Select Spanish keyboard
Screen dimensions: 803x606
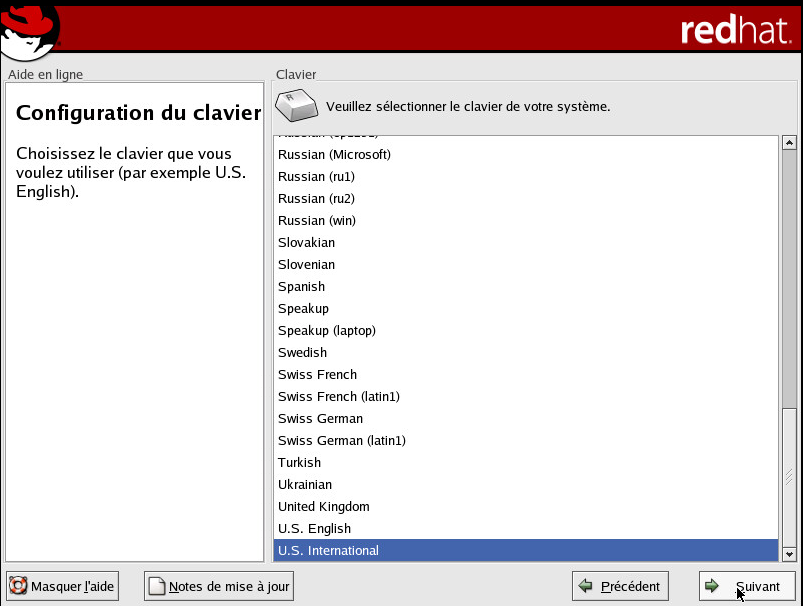[526, 287]
